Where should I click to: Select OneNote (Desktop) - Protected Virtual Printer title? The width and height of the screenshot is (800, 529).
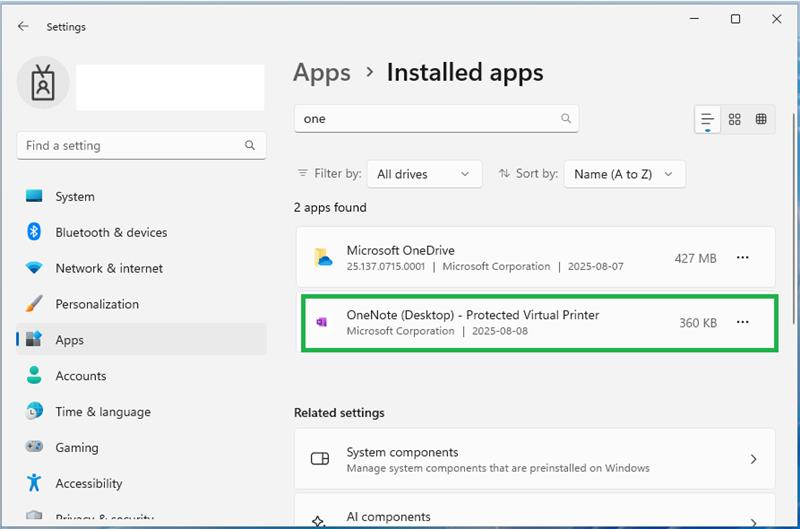(x=472, y=315)
